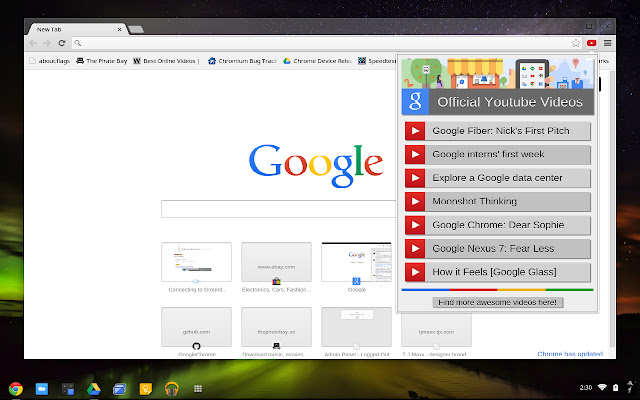Open the Chrome Device Rele bookmark
640x400 pixels.
[x=318, y=61]
